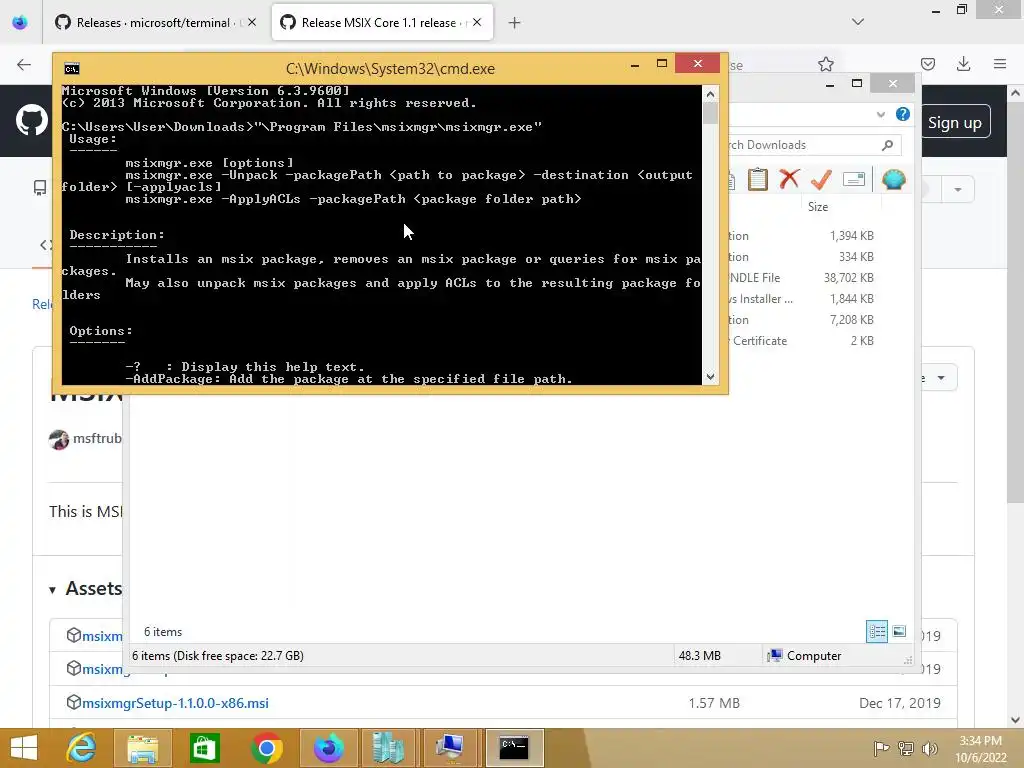The width and height of the screenshot is (1024, 768).
Task: Bookmark this page with the star
Action: (825, 64)
